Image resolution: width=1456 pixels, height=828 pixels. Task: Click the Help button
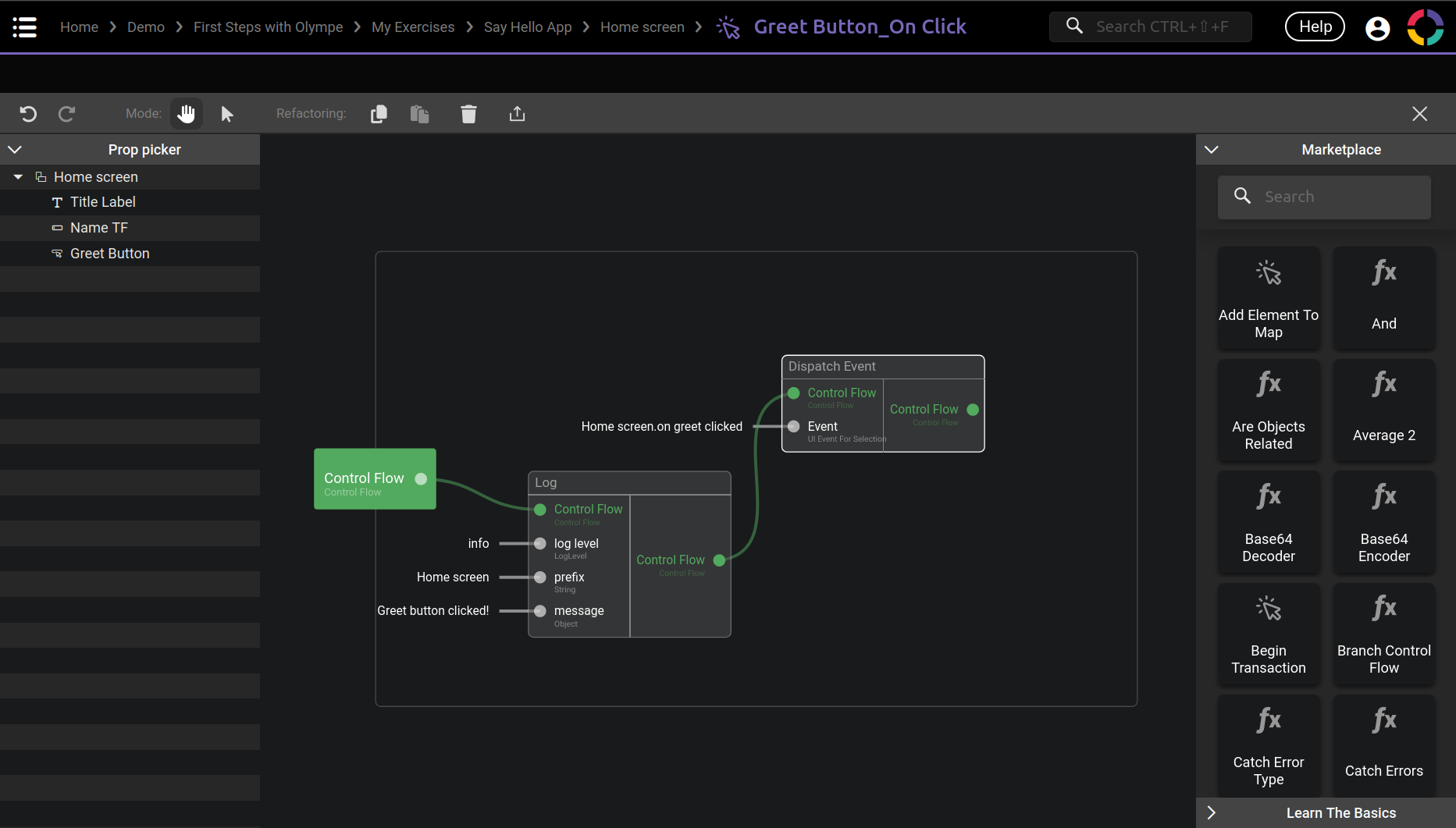(x=1315, y=27)
